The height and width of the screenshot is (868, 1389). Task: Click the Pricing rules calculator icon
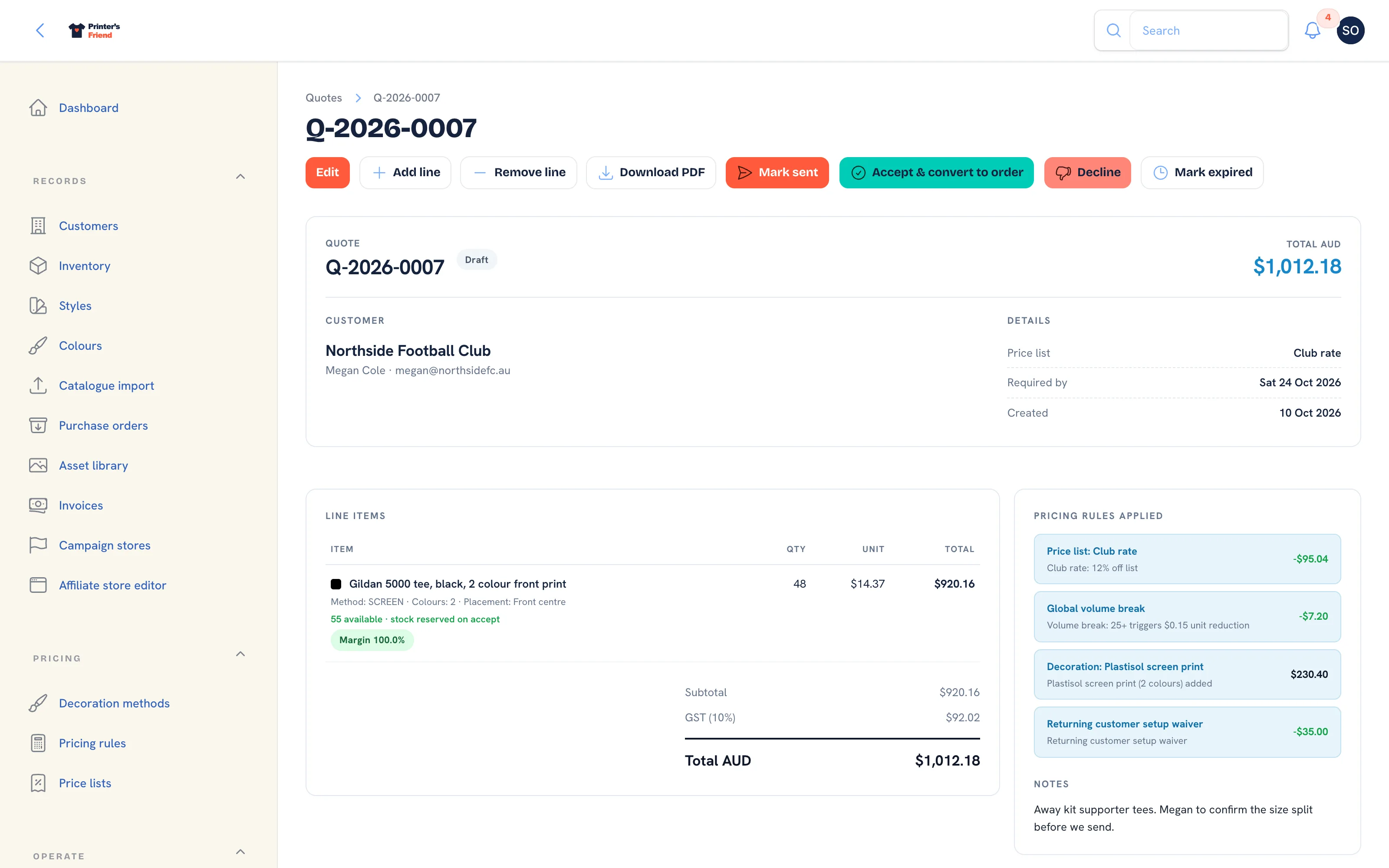click(x=39, y=743)
